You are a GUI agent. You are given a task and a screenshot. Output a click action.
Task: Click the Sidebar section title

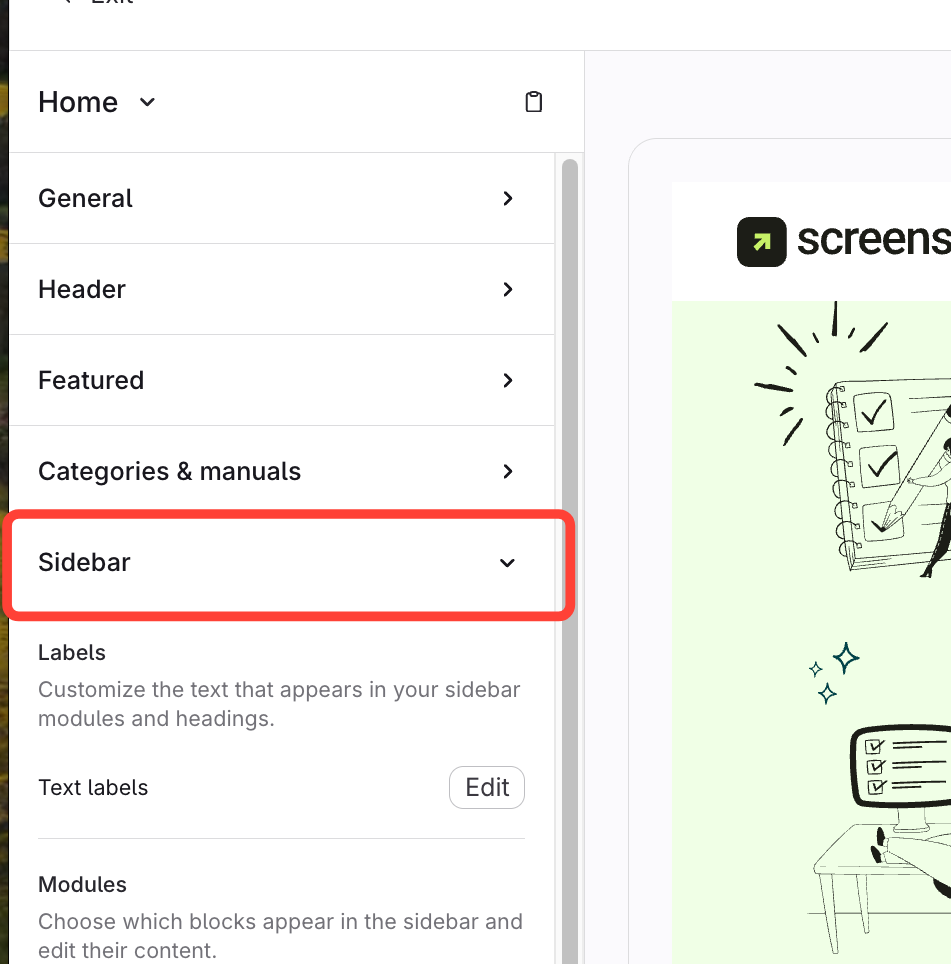click(84, 563)
